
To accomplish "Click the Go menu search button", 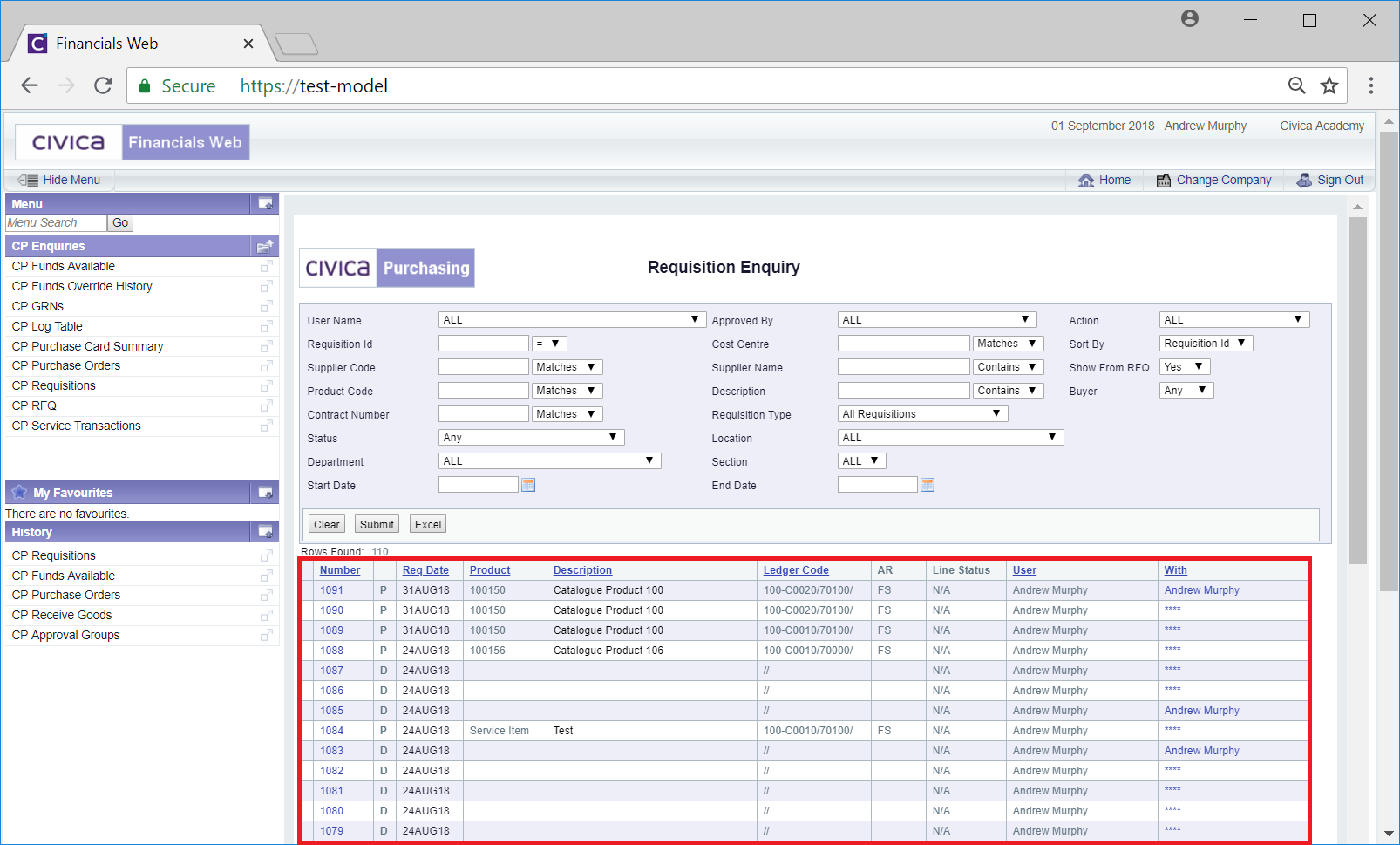I will pos(120,223).
